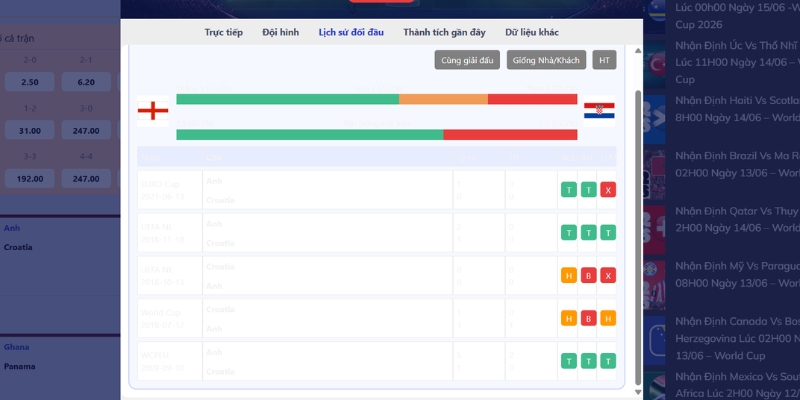
Task: Click middle T badge in WCPEU 2009-09-10 row
Action: coord(588,361)
